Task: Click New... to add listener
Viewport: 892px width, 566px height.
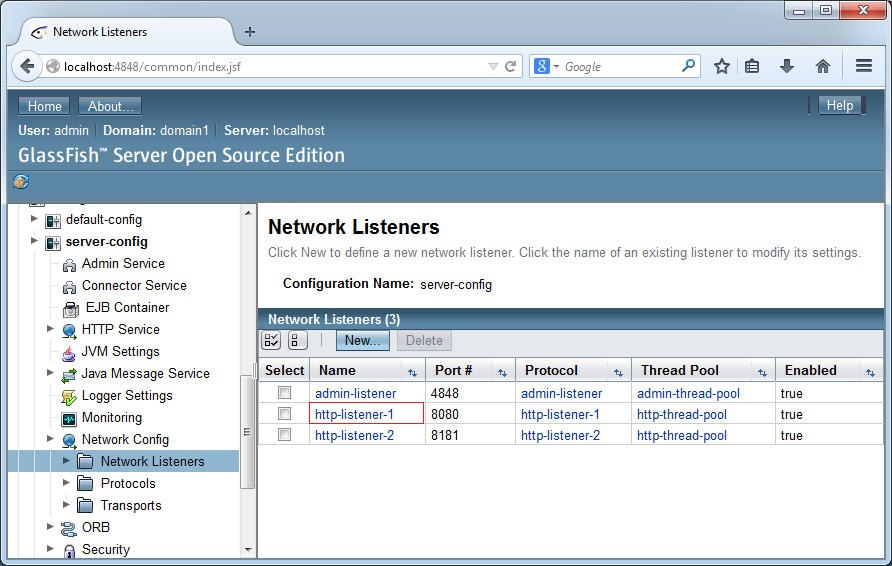Action: (362, 340)
